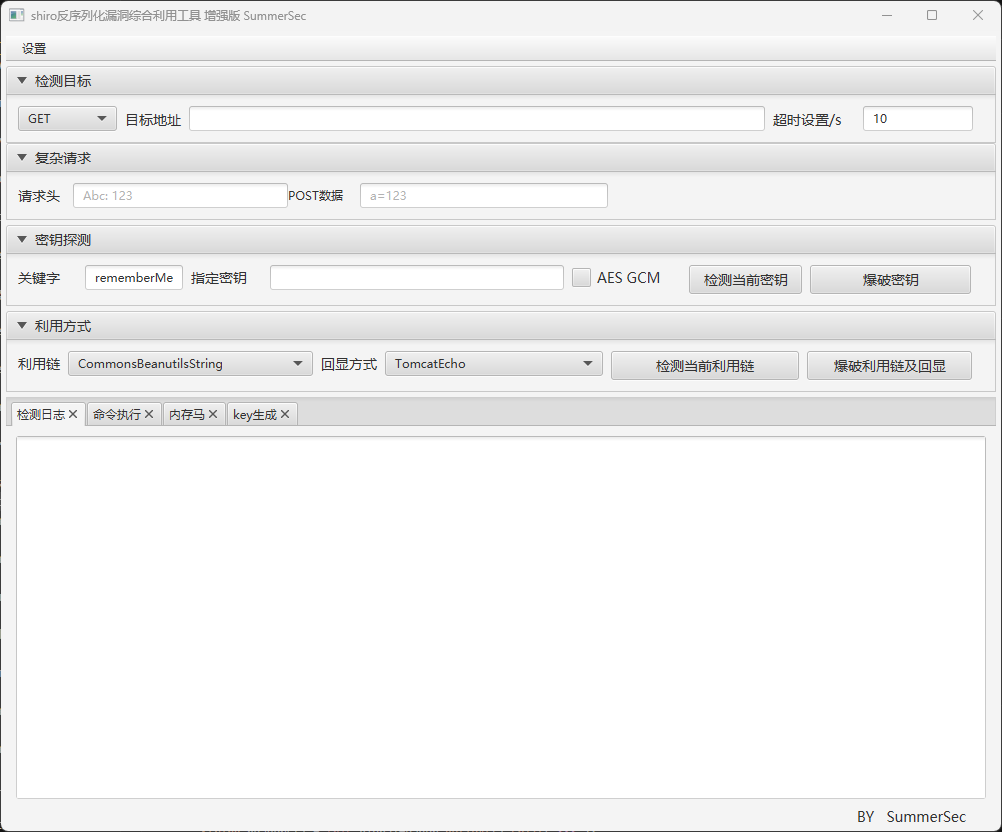This screenshot has width=1002, height=832.
Task: Expand the 回显方式 TomcatEcho dropdown
Action: [x=493, y=364]
